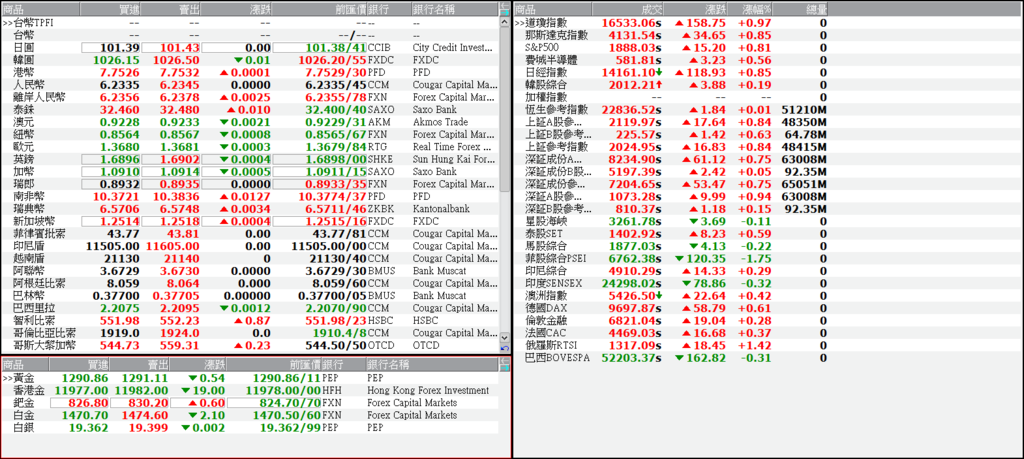Select the 香港金 row in metals panel
1024x459 pixels.
pyautogui.click(x=249, y=390)
